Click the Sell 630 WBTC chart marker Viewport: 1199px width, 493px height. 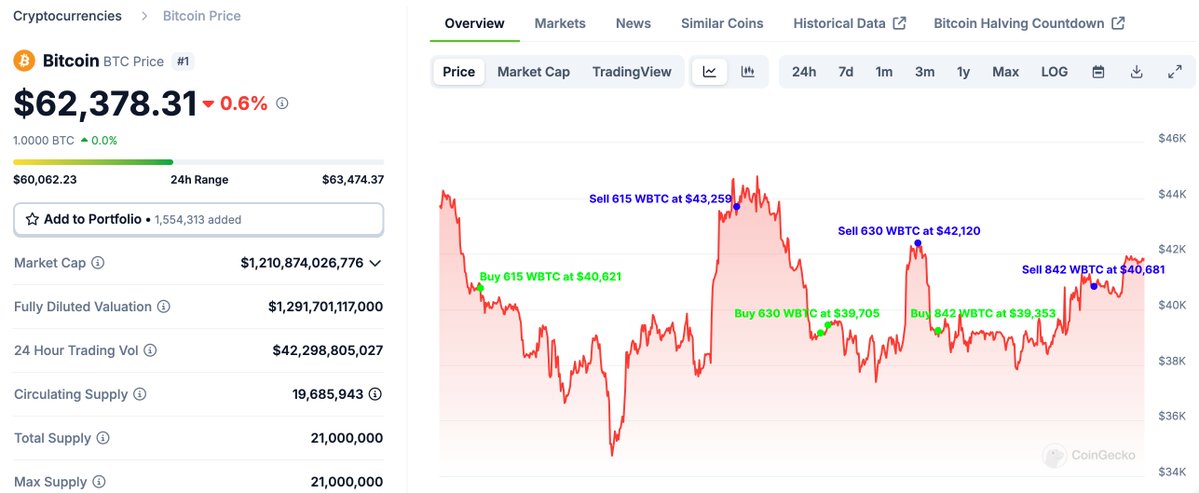917,243
